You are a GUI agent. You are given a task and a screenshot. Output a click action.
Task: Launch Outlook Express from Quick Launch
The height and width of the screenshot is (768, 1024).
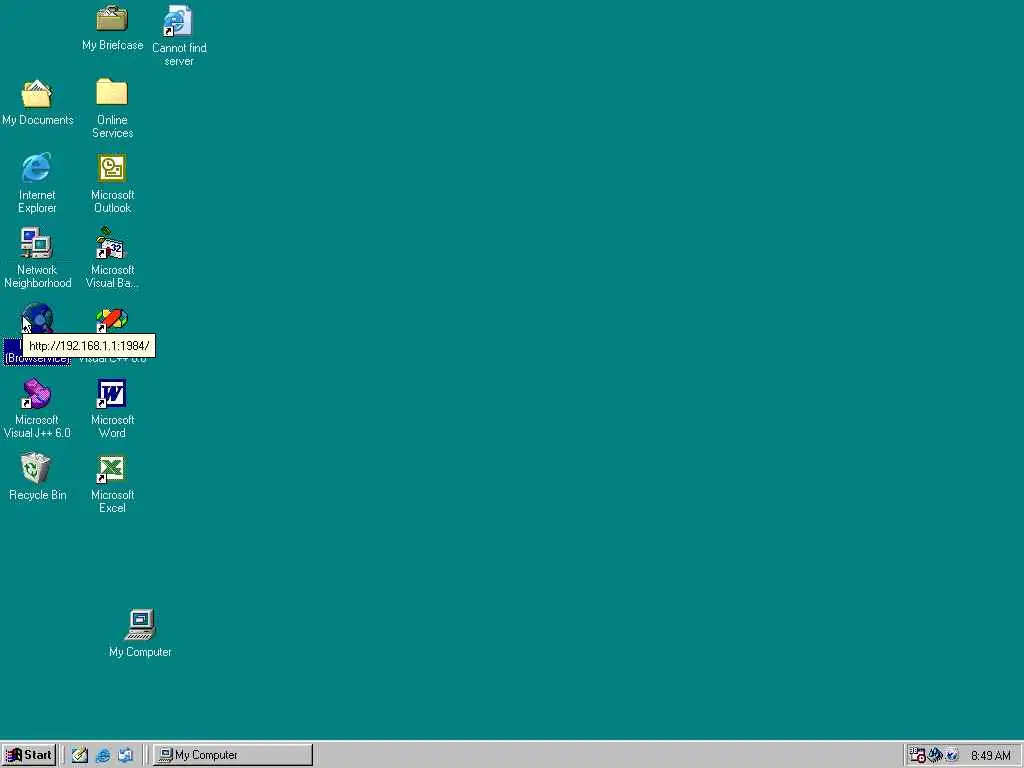click(x=125, y=755)
